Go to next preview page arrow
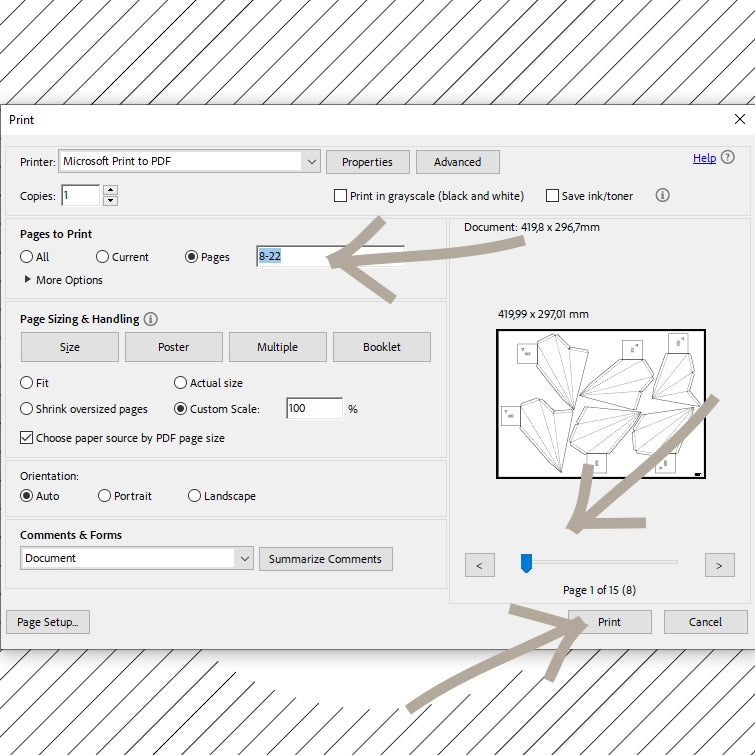 point(719,566)
